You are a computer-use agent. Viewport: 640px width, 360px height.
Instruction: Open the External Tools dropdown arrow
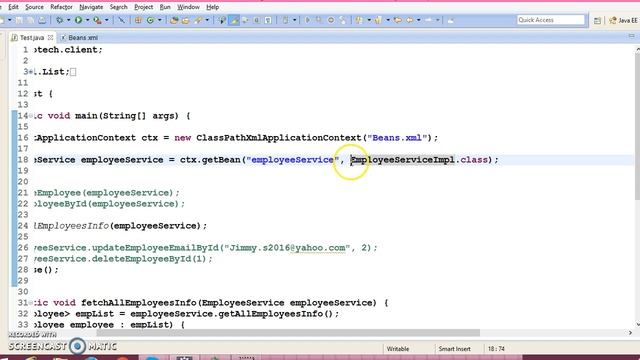click(107, 20)
